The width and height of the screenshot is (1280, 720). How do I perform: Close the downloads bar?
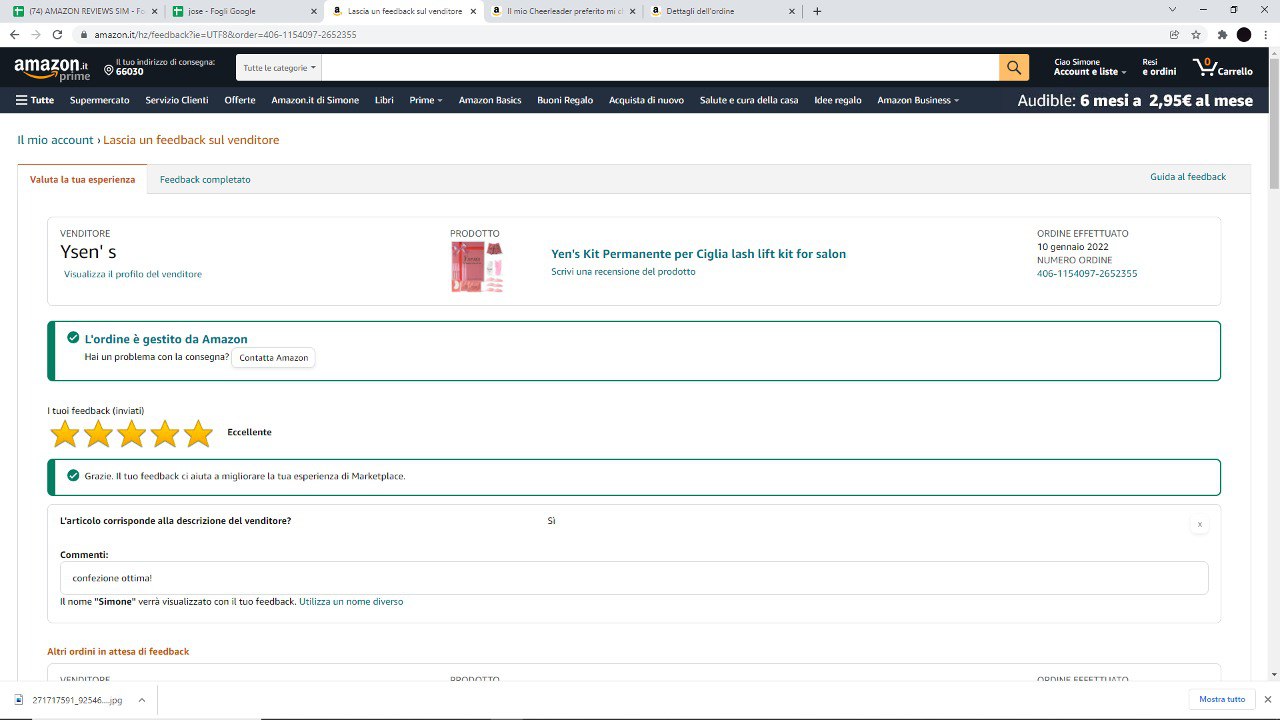1268,699
